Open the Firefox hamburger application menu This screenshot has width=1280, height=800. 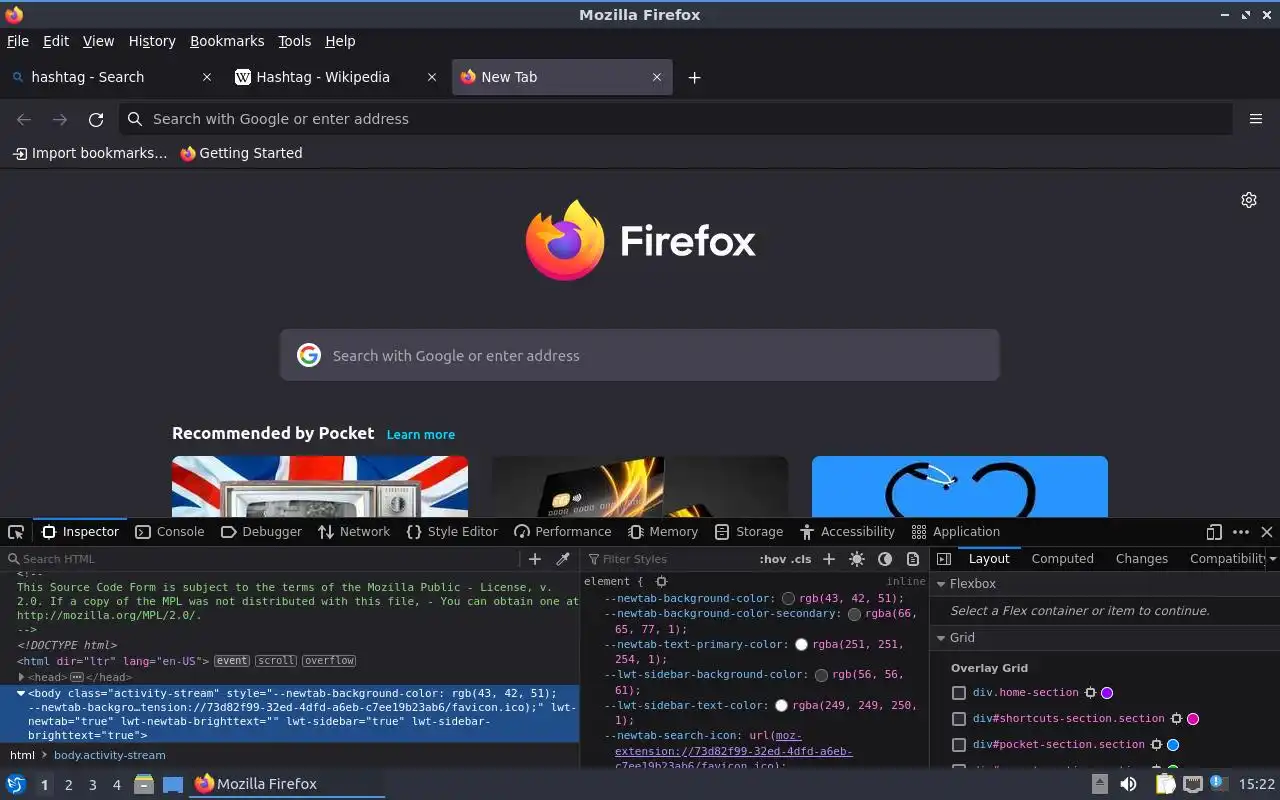tap(1256, 119)
